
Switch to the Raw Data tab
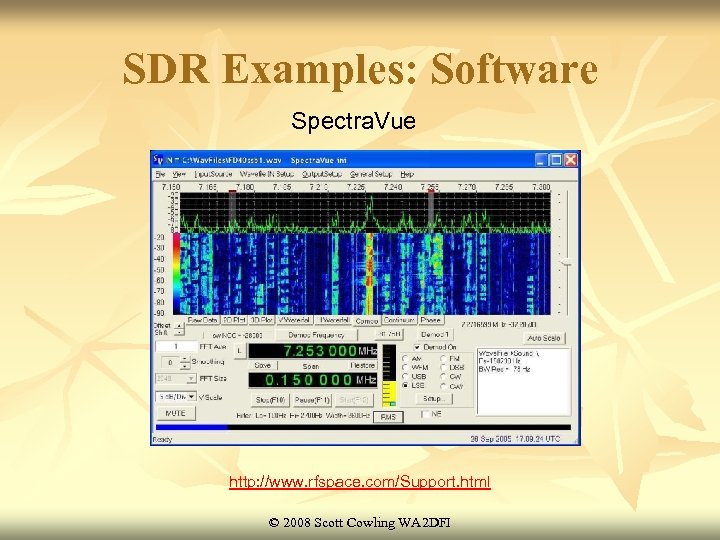click(x=202, y=320)
